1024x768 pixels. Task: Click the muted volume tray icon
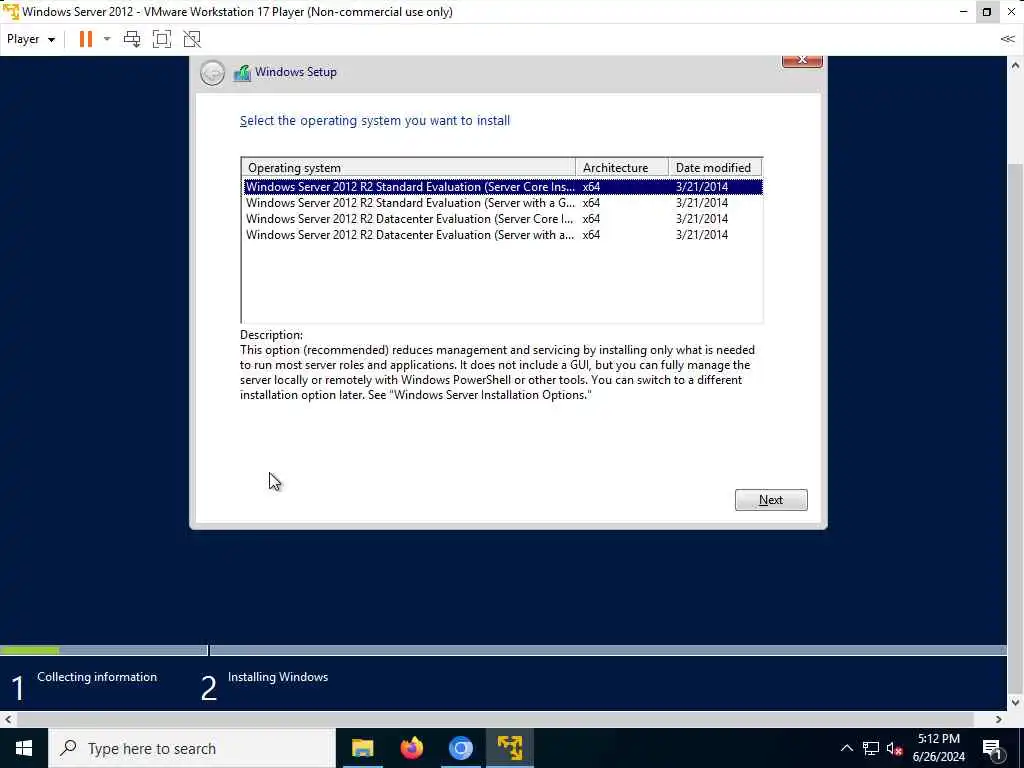click(894, 748)
